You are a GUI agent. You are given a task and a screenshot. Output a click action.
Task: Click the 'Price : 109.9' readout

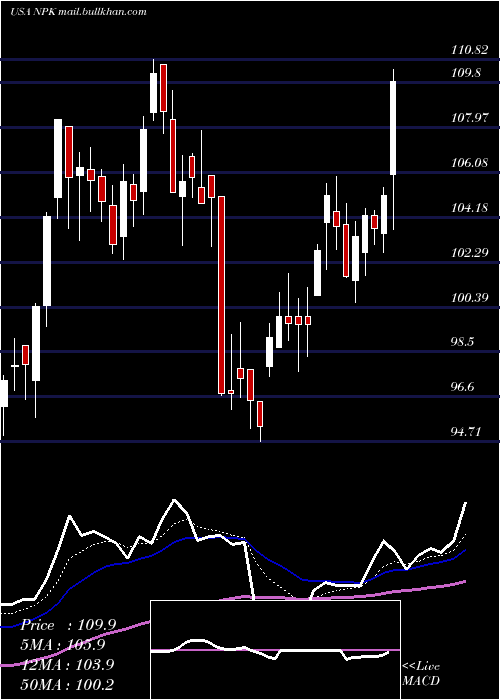pyautogui.click(x=68, y=625)
